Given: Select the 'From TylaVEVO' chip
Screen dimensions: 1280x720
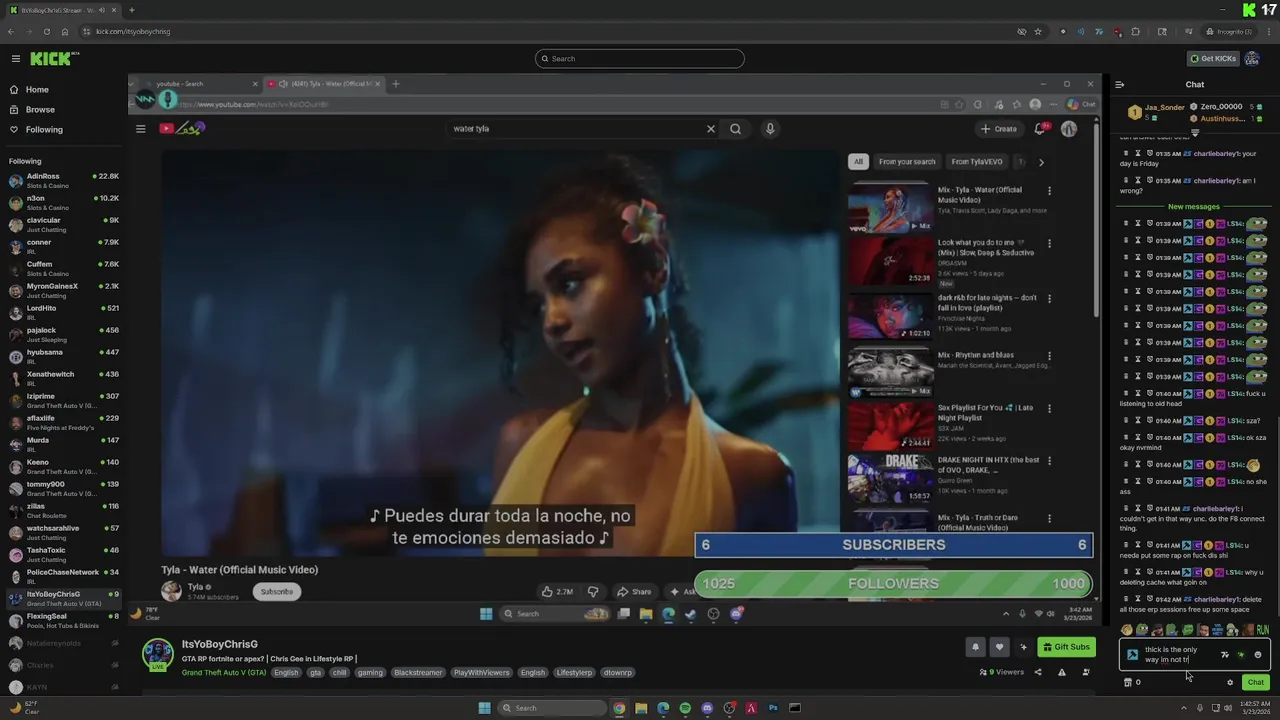Looking at the screenshot, I should pyautogui.click(x=977, y=161).
